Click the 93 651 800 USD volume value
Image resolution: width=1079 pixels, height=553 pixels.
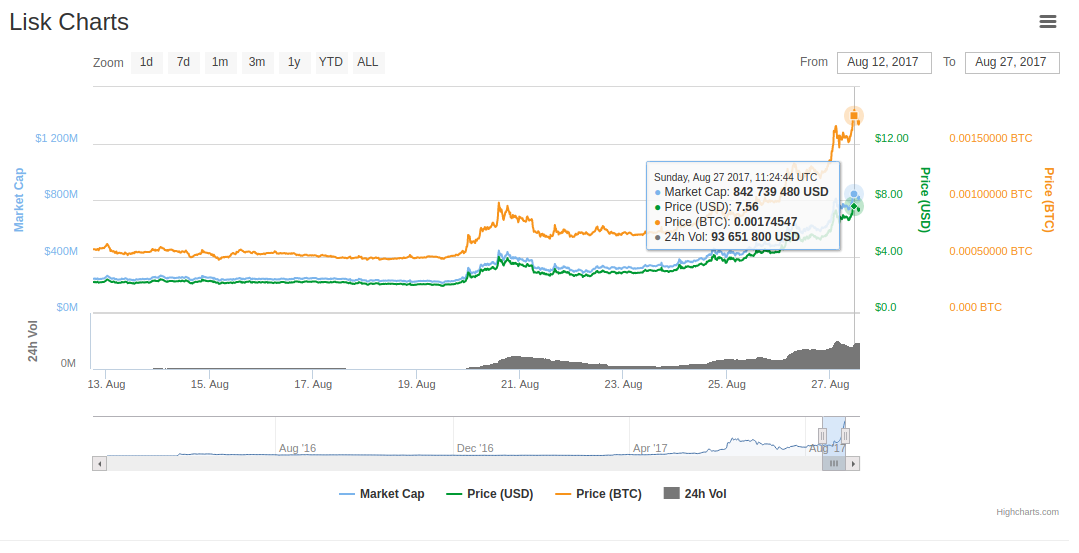coord(756,237)
